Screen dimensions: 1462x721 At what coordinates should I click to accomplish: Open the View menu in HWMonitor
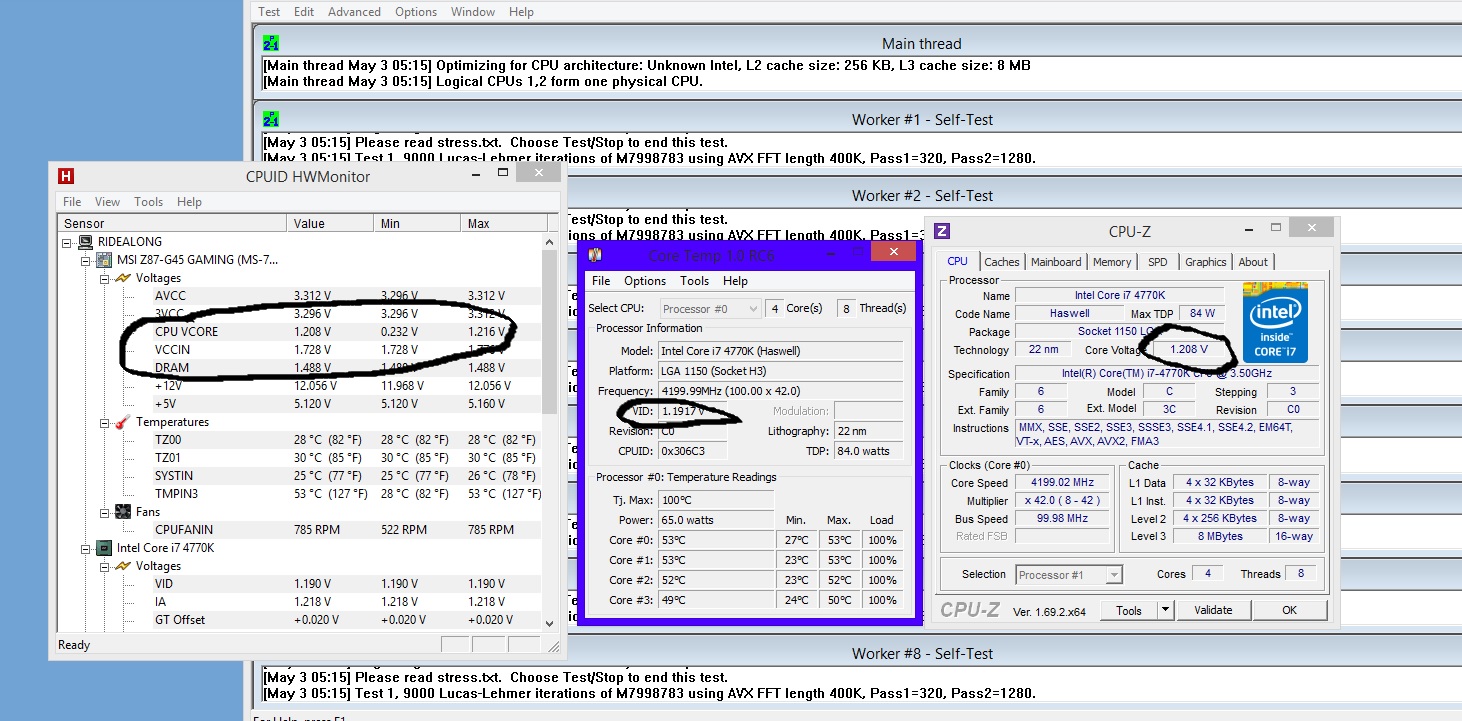[107, 202]
